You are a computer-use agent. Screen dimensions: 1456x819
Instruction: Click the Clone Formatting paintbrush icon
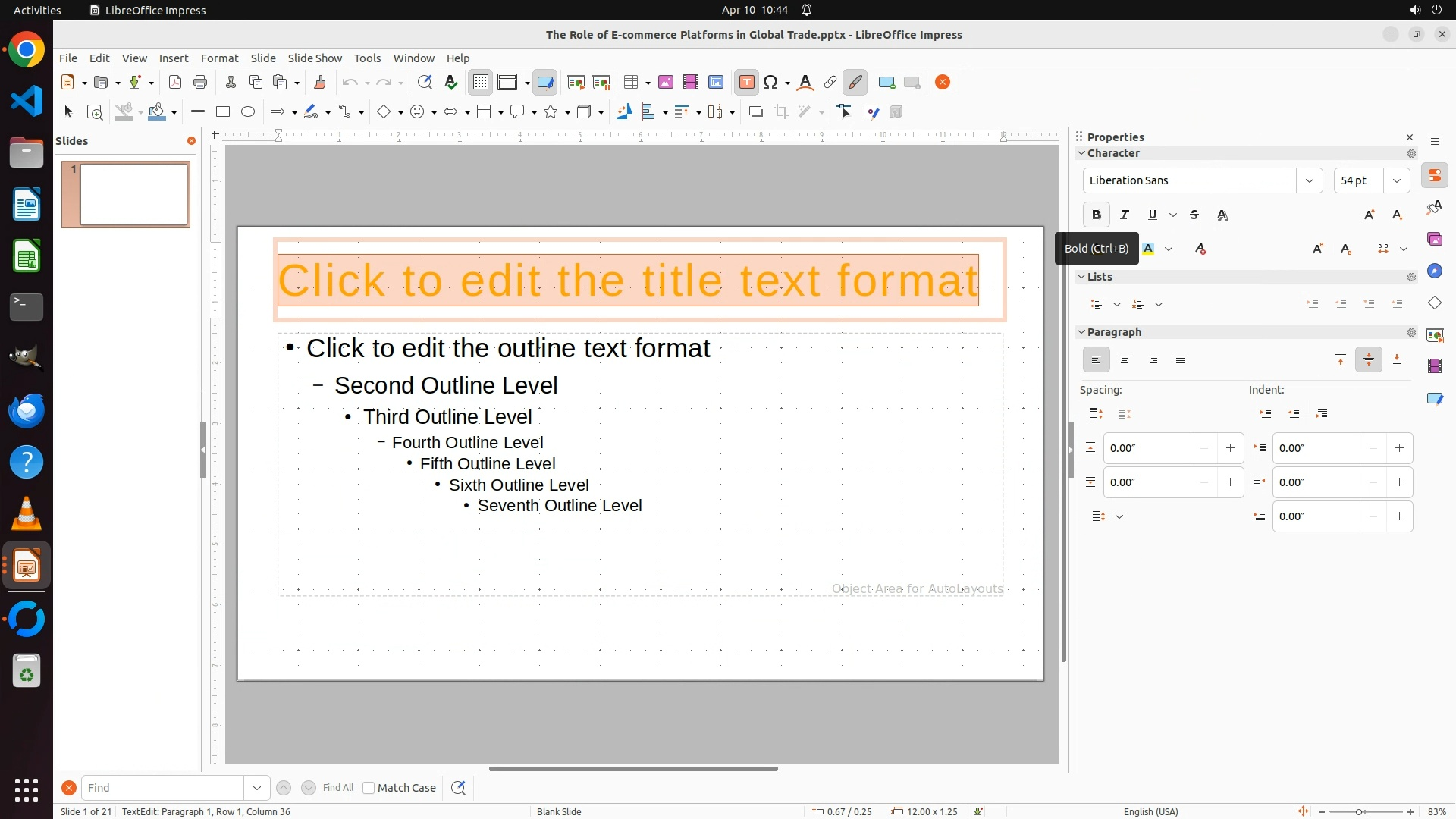pos(319,83)
